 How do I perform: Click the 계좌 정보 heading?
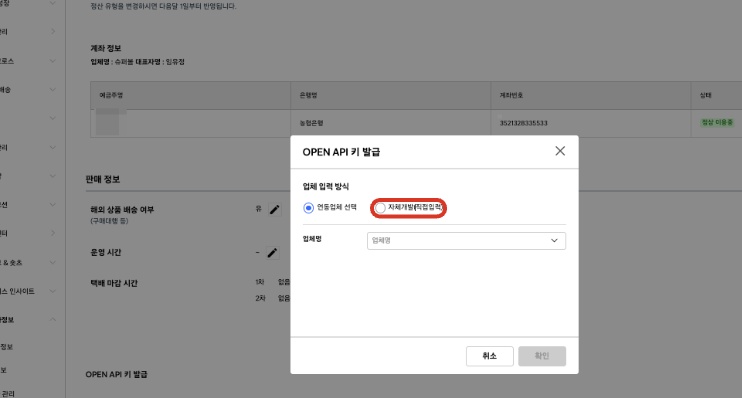point(106,48)
